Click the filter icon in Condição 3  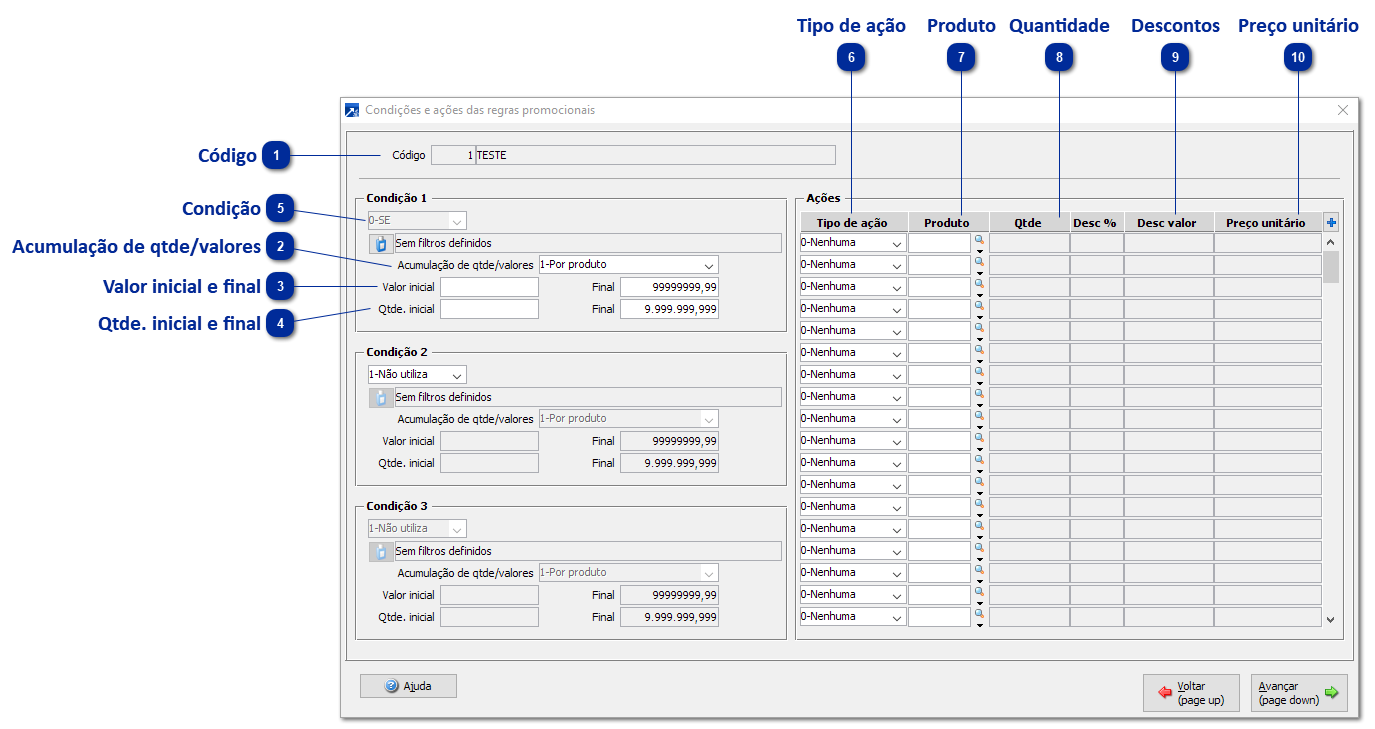tap(381, 551)
